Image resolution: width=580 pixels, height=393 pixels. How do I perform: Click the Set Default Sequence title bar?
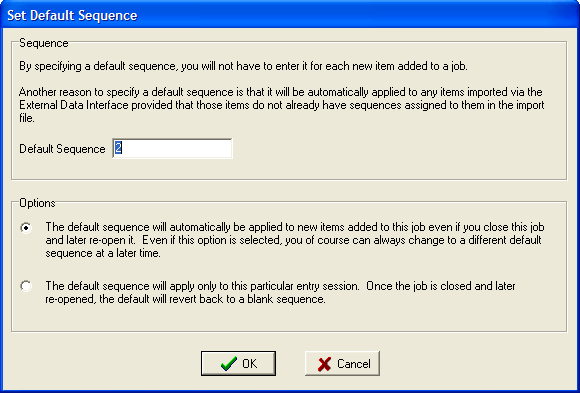tap(290, 15)
